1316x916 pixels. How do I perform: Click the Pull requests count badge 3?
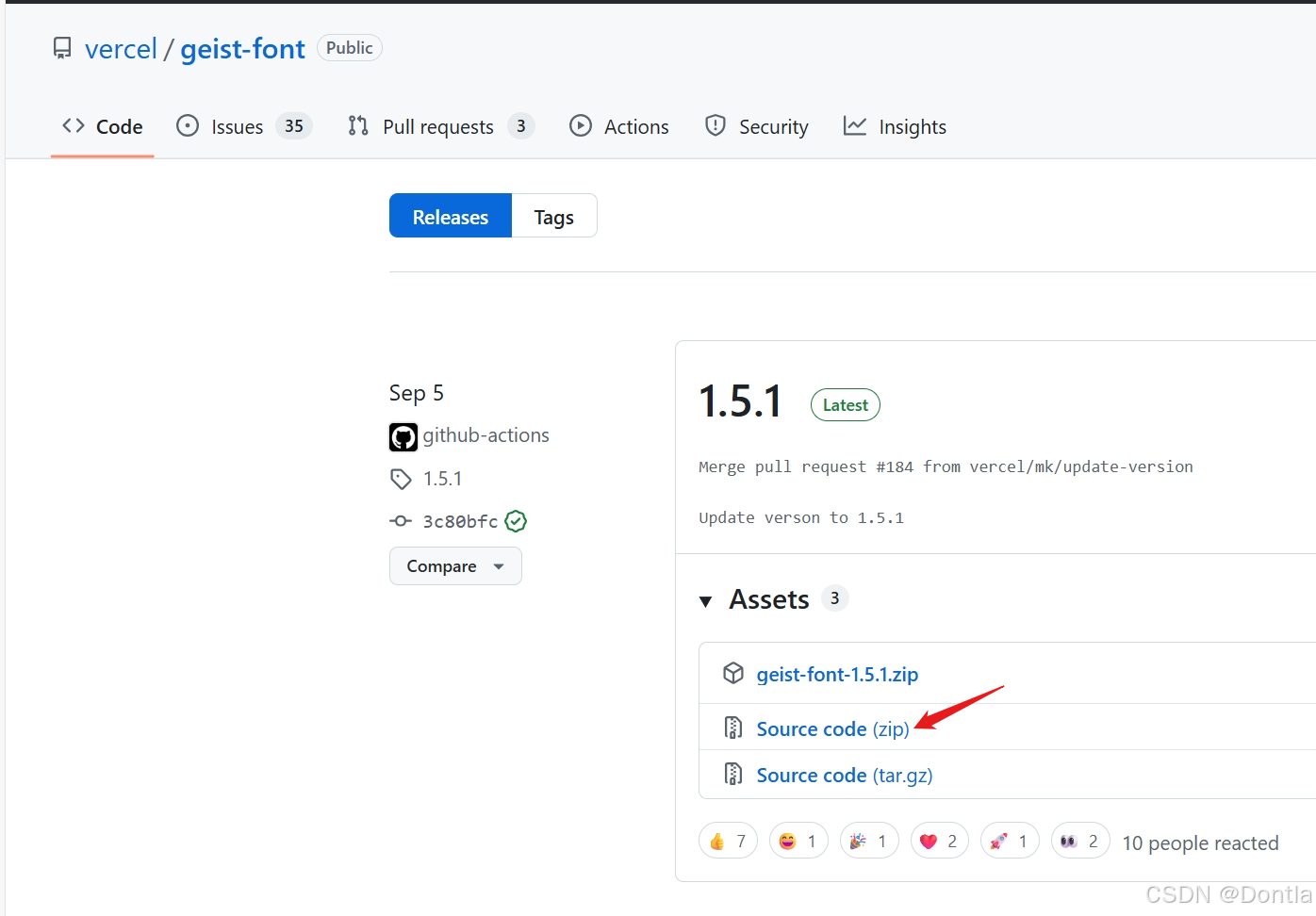coord(521,126)
